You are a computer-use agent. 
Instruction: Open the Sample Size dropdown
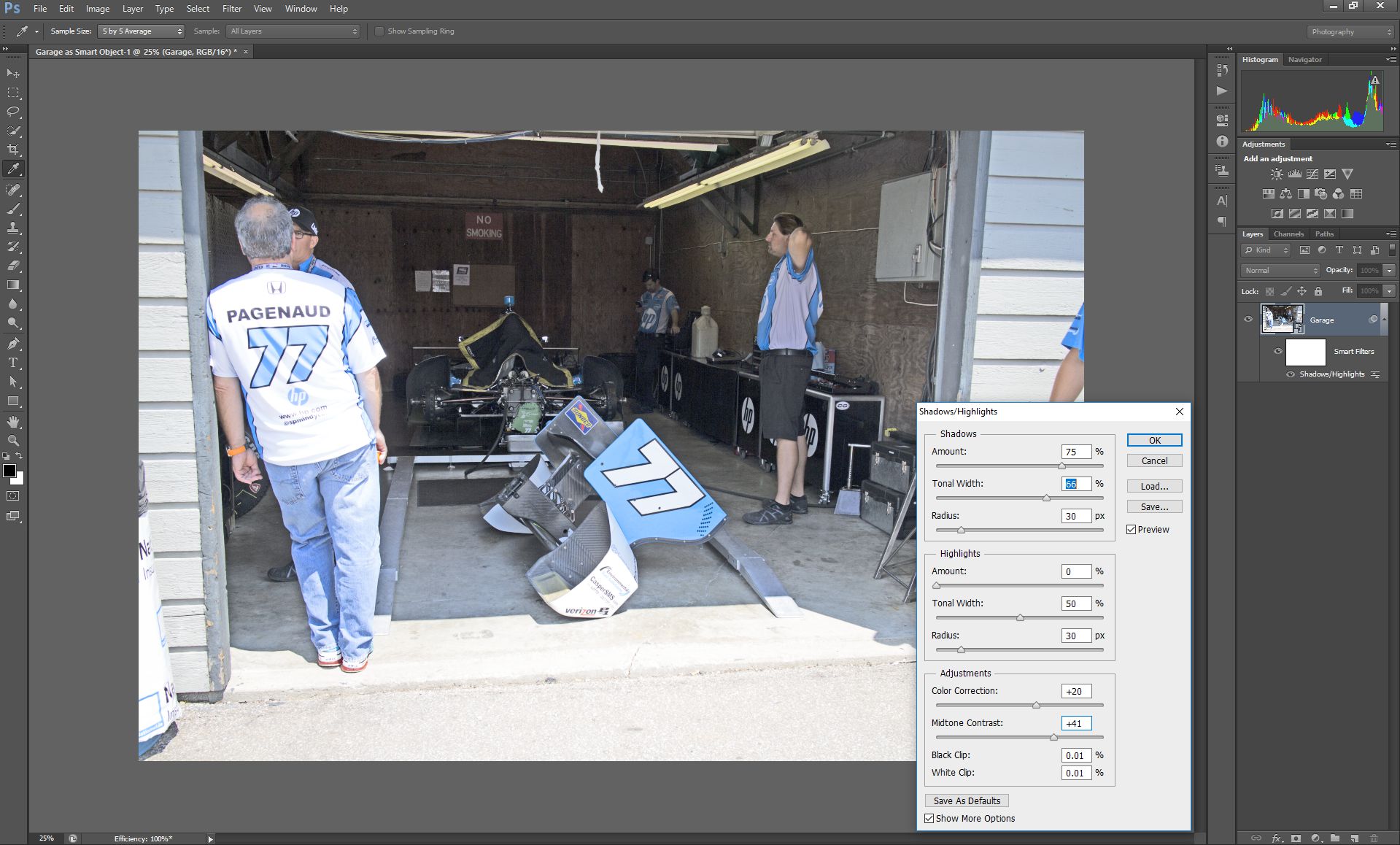[x=141, y=31]
